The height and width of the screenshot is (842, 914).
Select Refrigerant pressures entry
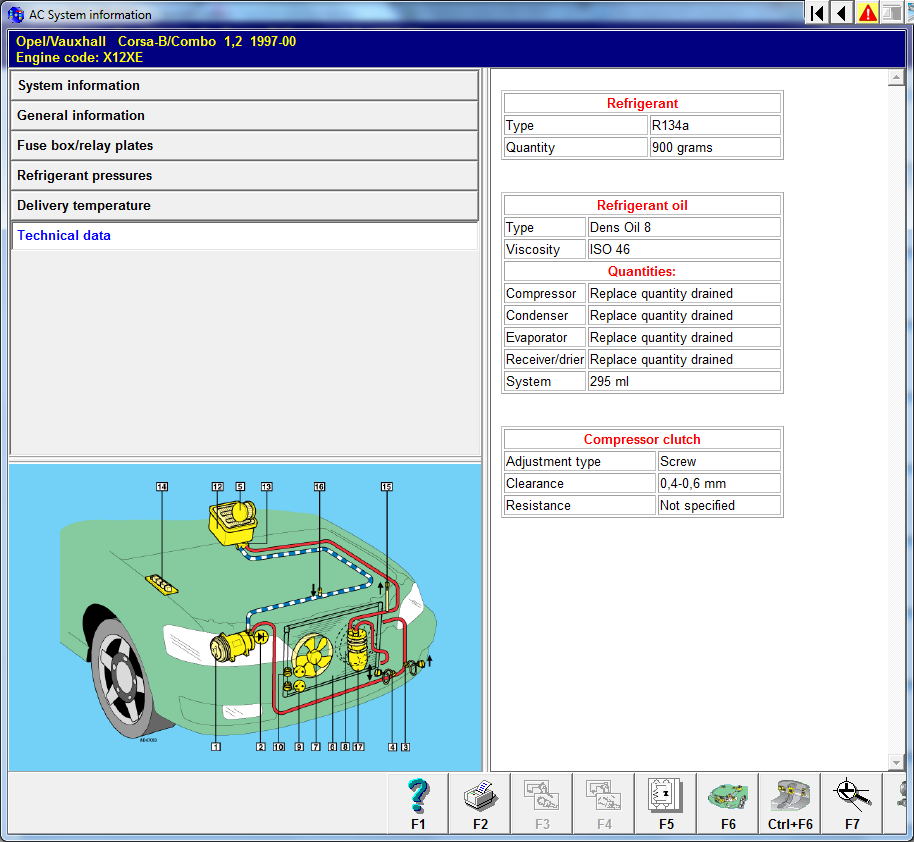(x=244, y=176)
